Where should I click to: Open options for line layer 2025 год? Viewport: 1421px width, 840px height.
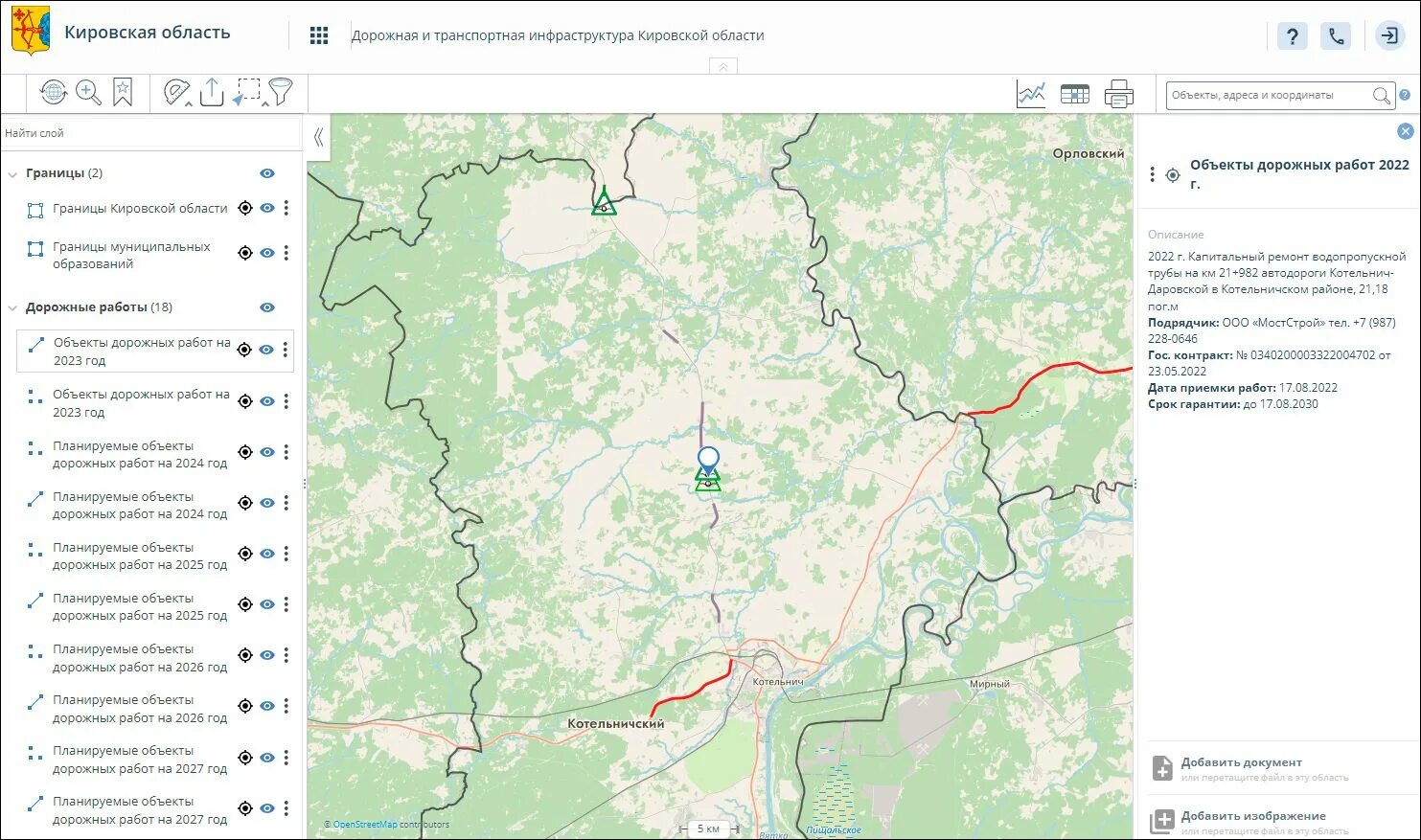[x=286, y=604]
